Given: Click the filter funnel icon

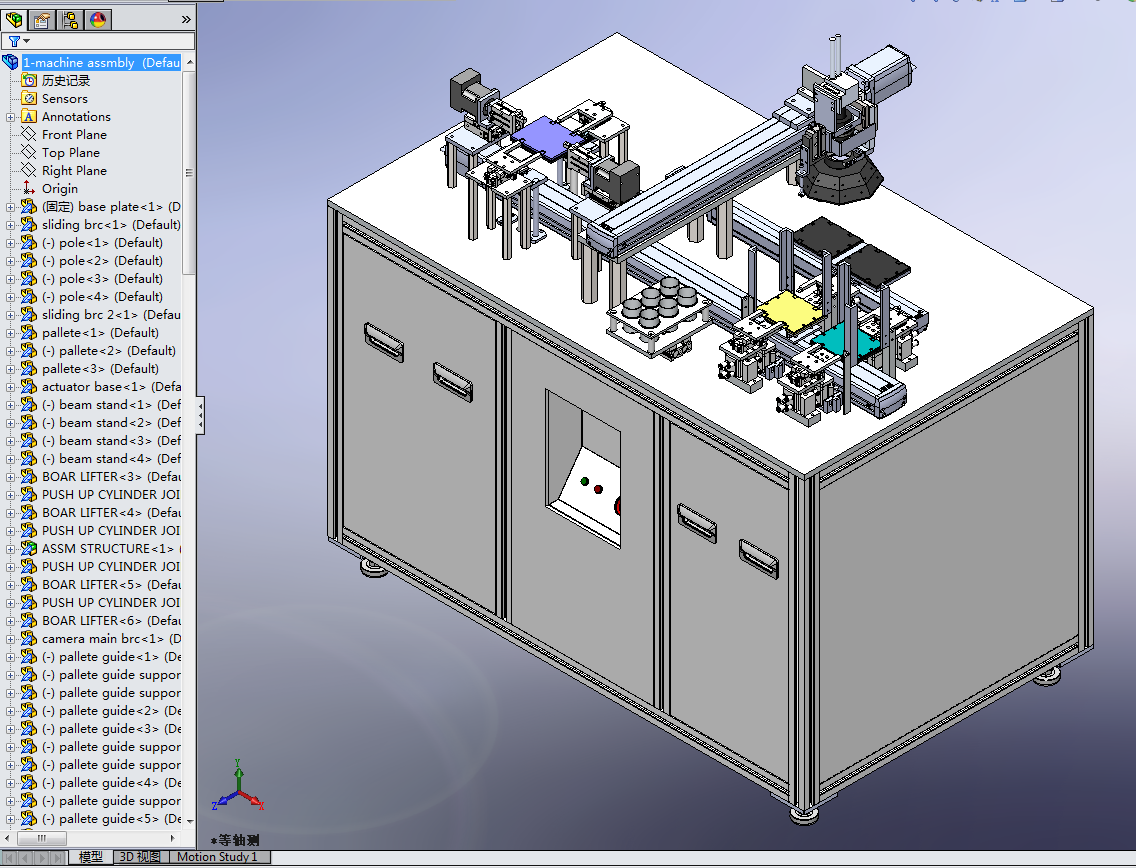Looking at the screenshot, I should click(13, 41).
